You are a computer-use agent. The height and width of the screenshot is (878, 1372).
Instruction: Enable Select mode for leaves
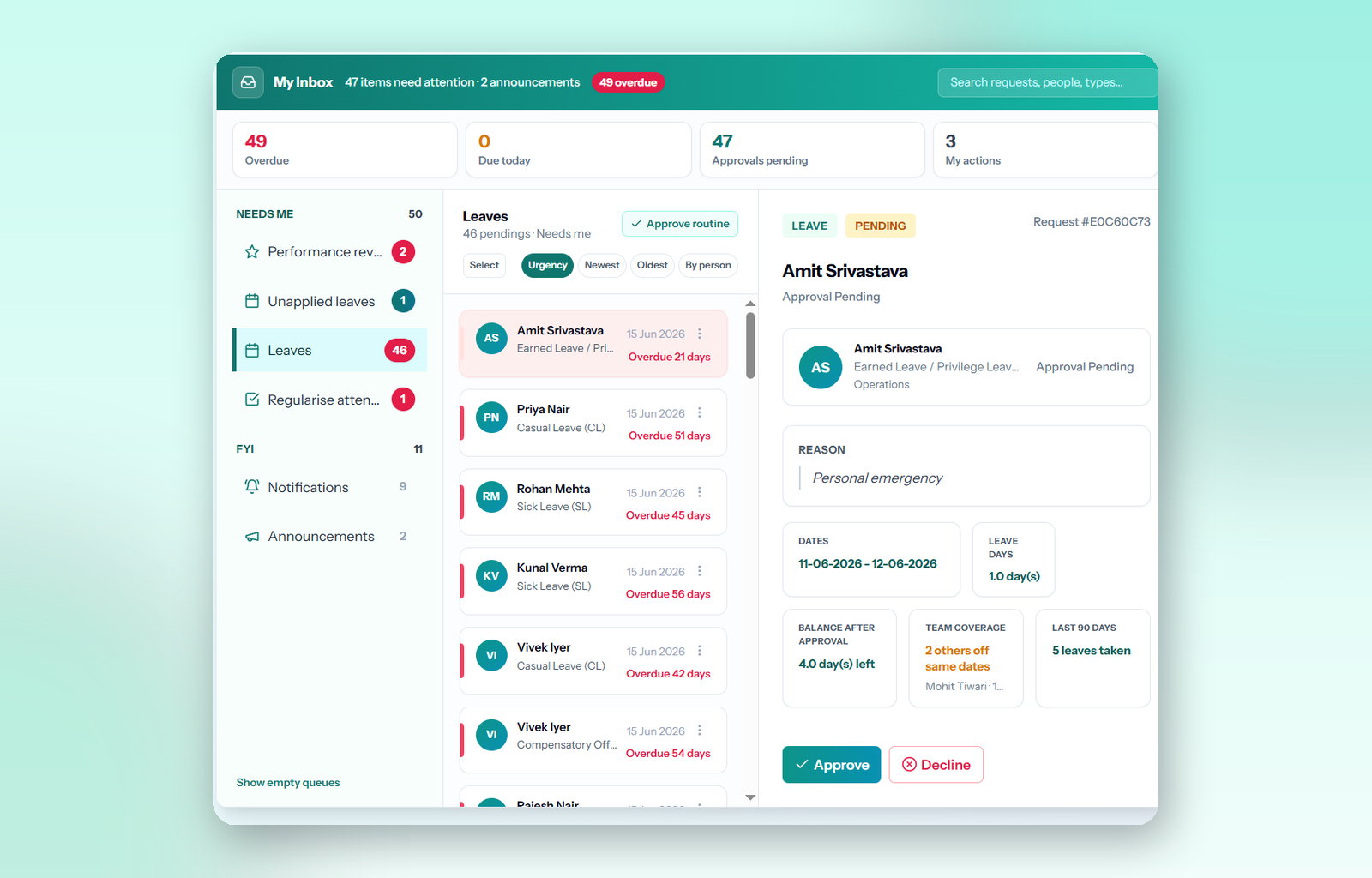click(484, 265)
